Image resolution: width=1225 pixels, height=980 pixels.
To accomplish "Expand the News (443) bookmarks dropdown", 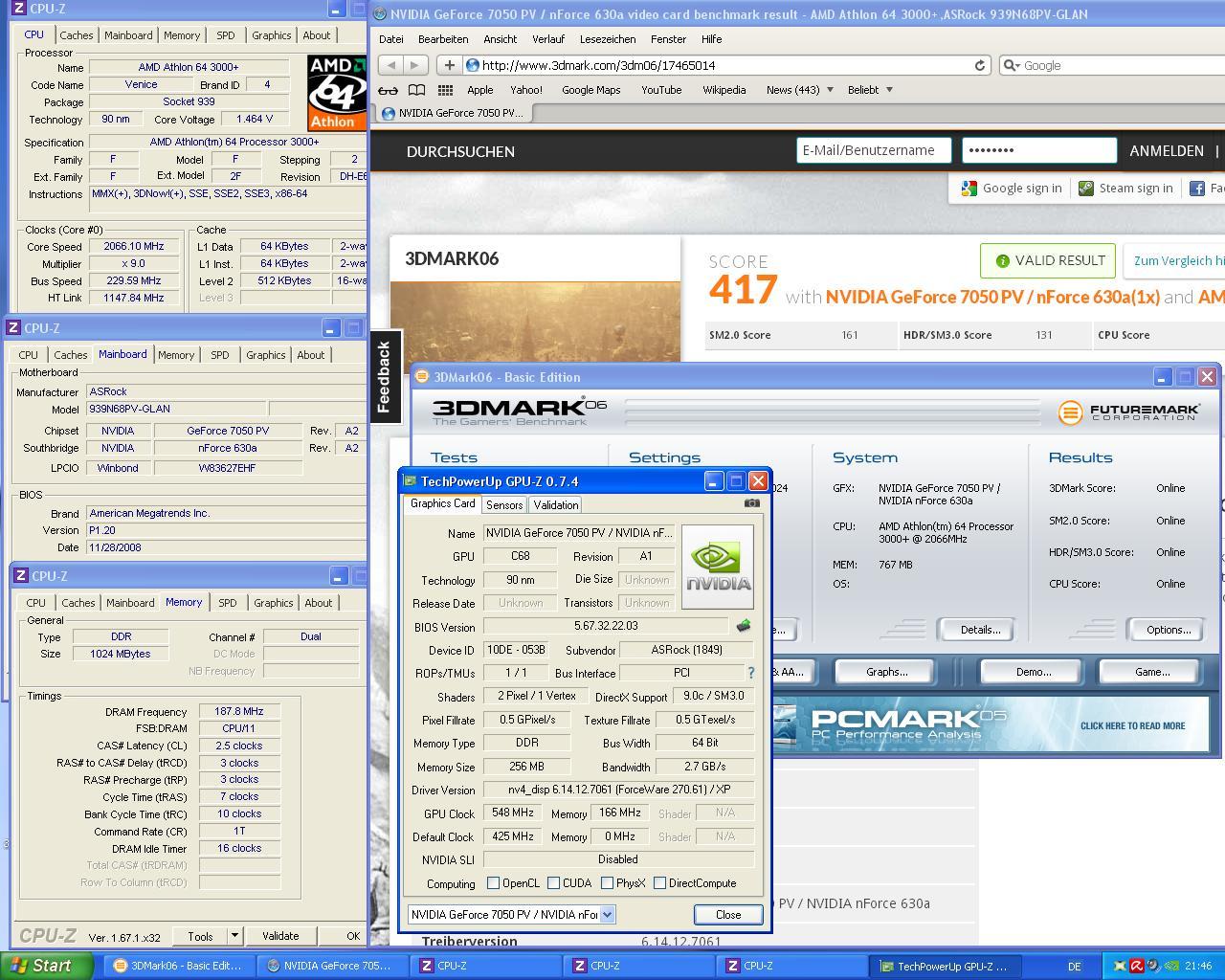I will (x=829, y=90).
